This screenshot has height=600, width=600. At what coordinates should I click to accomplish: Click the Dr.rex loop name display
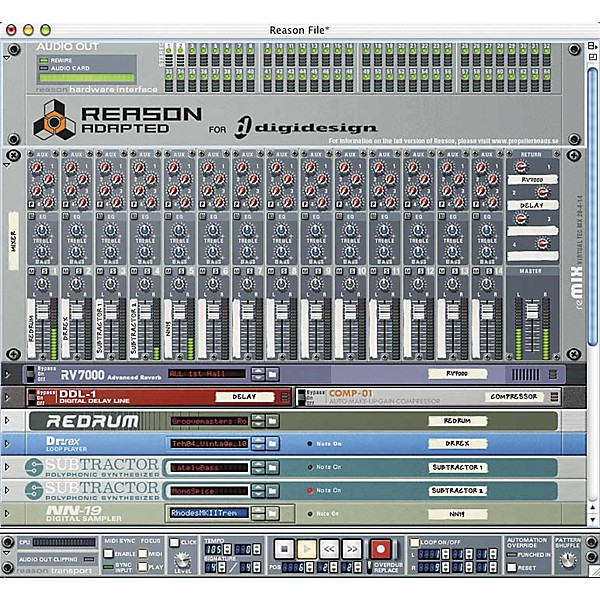tap(209, 444)
